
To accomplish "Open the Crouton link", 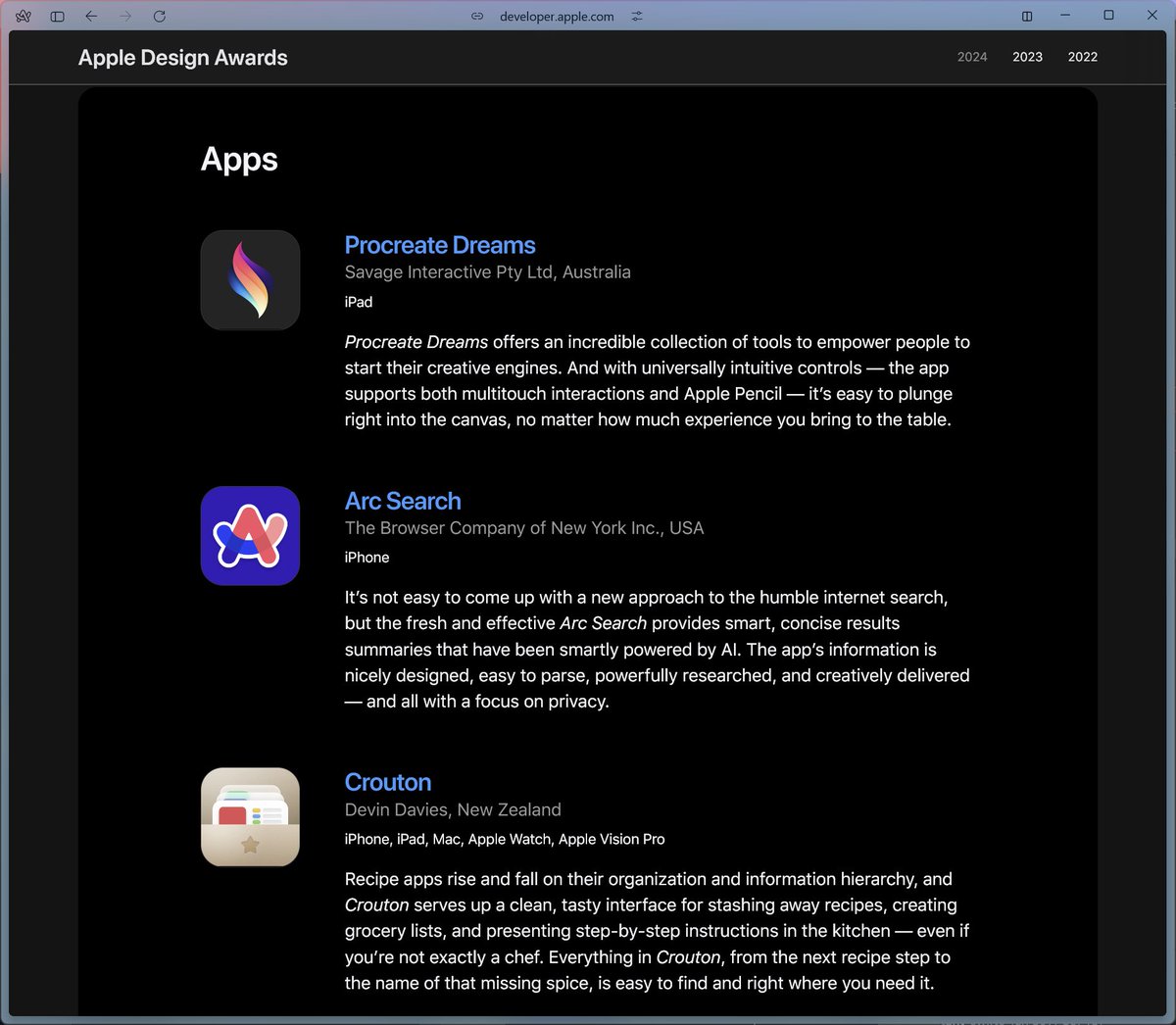I will coord(388,782).
